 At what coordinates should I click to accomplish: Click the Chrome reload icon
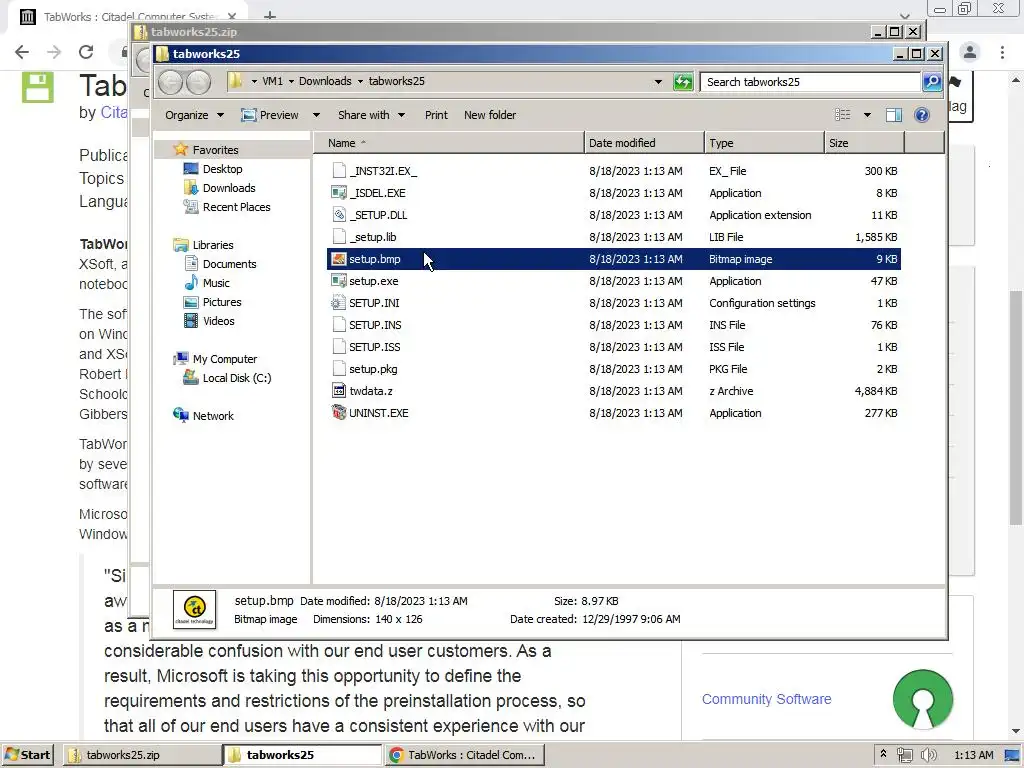[86, 52]
